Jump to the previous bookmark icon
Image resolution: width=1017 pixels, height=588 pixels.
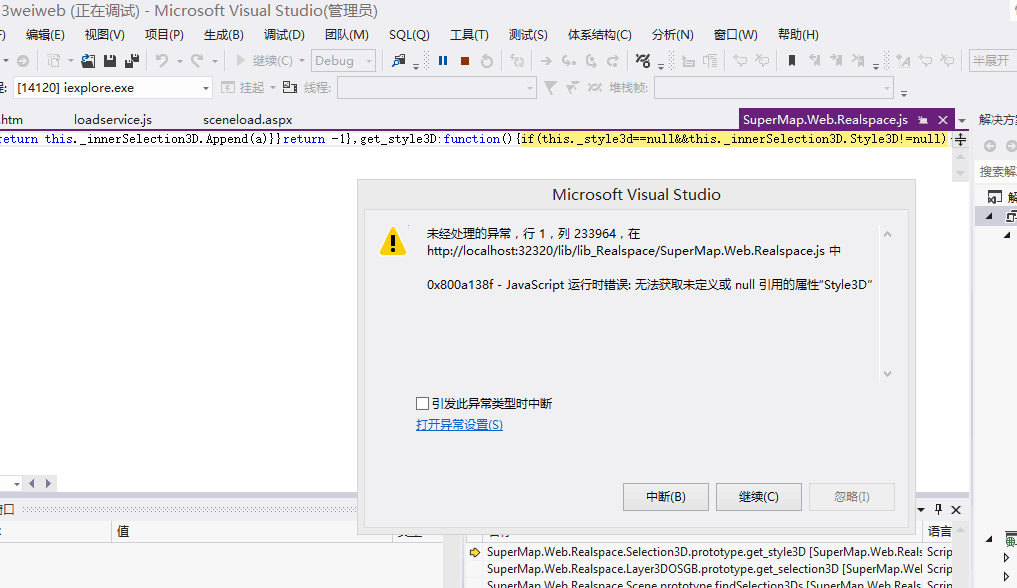pyautogui.click(x=814, y=60)
